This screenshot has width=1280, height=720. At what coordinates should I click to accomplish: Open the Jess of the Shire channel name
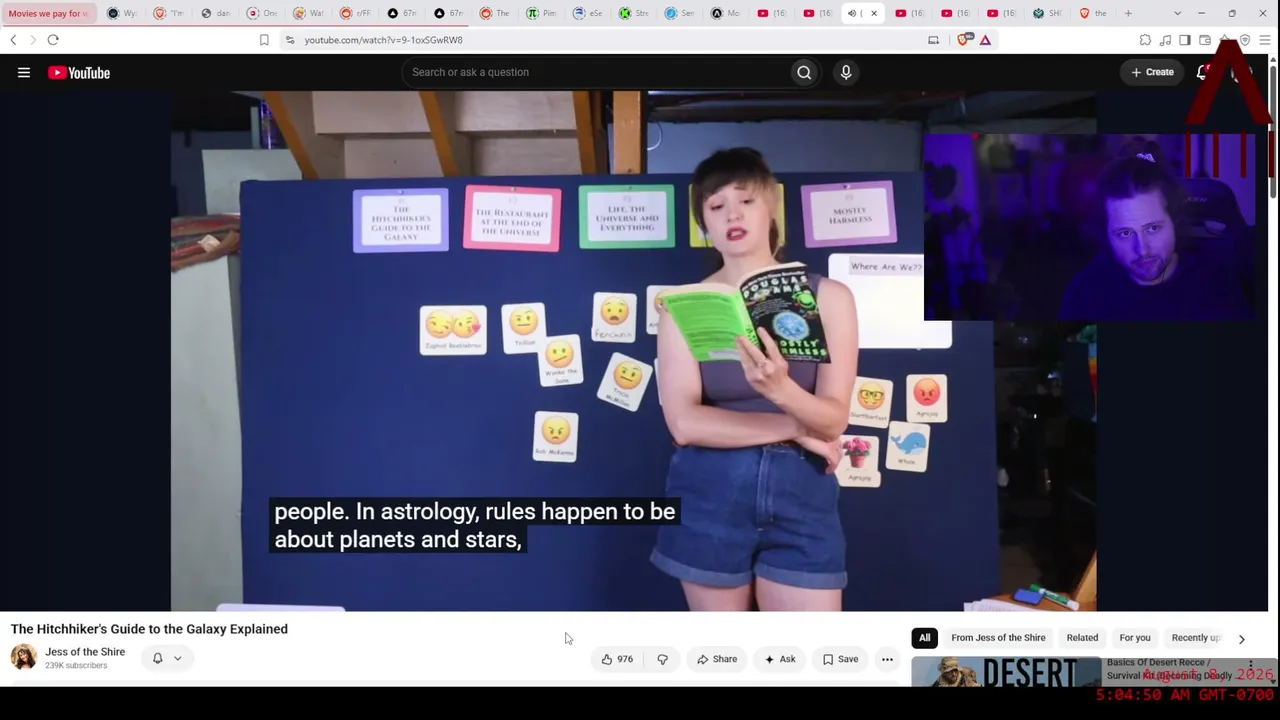tap(85, 652)
